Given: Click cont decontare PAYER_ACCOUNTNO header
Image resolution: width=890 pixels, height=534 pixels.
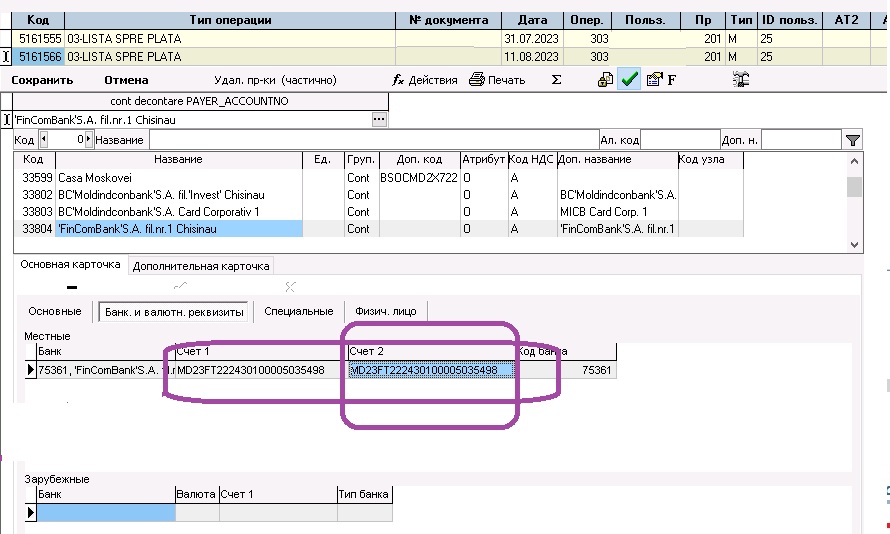Looking at the screenshot, I should pyautogui.click(x=200, y=101).
